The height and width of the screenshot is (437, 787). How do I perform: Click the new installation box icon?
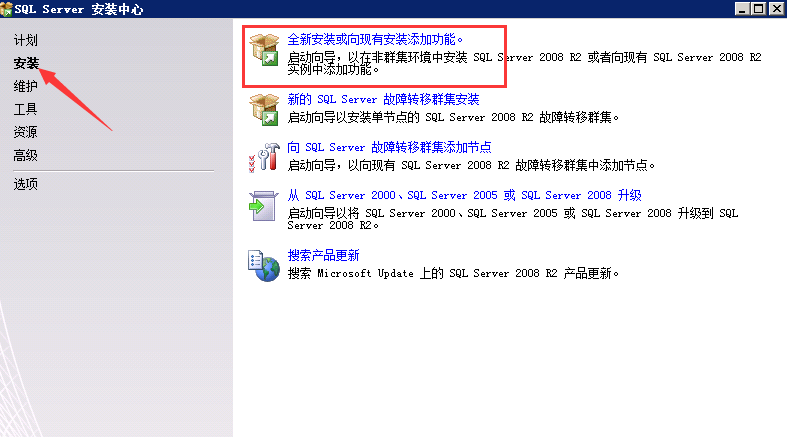click(264, 50)
